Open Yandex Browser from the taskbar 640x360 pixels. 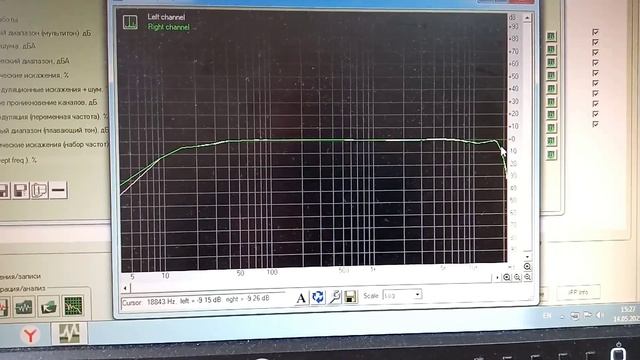30,335
